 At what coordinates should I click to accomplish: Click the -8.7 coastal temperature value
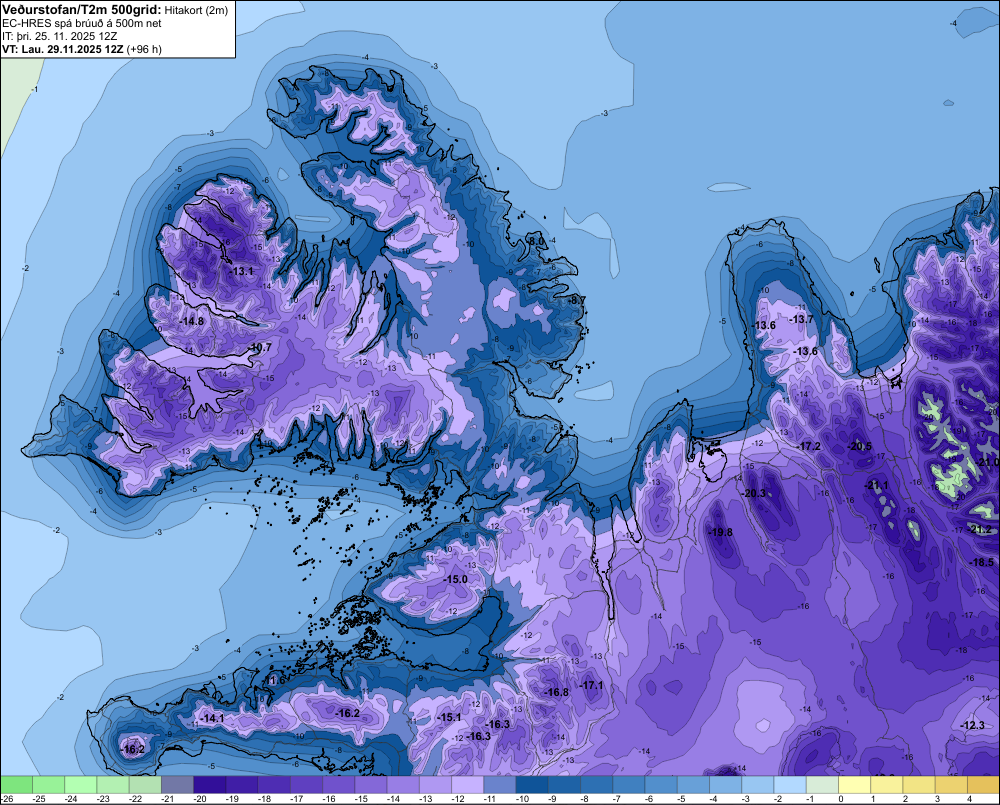576,300
